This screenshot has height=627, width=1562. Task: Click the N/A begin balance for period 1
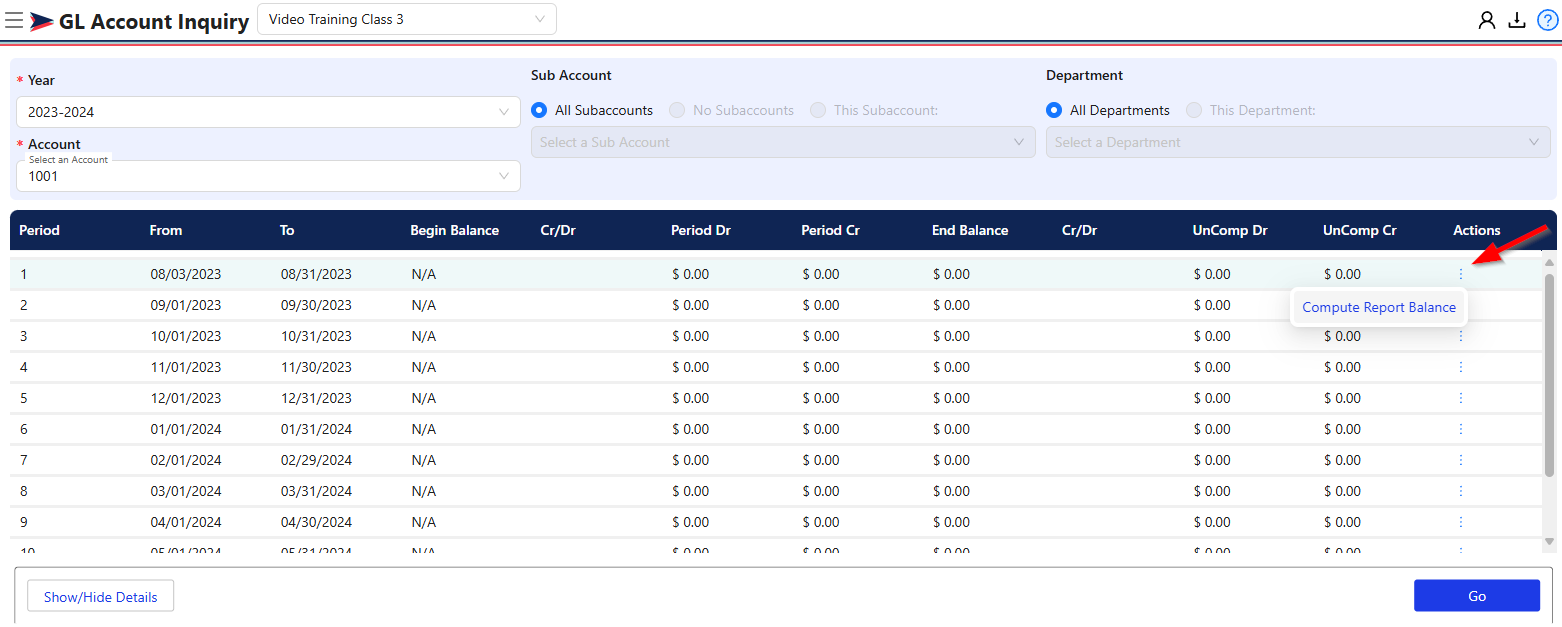coord(424,274)
